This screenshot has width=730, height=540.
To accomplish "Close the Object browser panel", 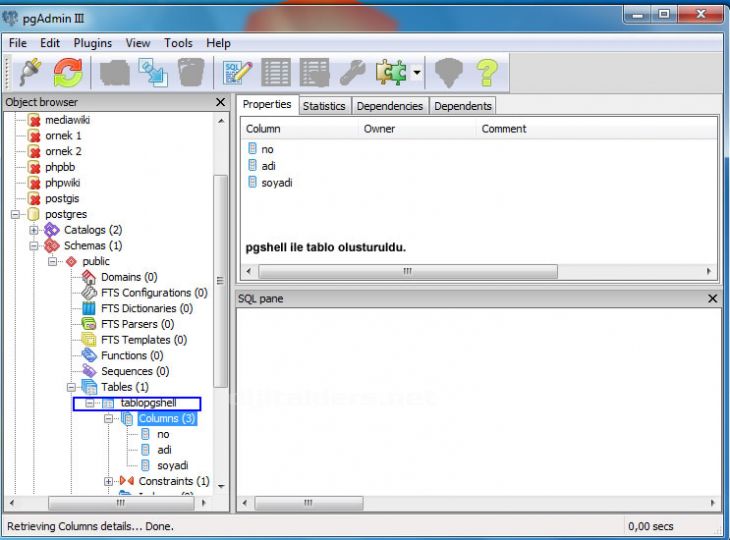I will click(x=221, y=102).
